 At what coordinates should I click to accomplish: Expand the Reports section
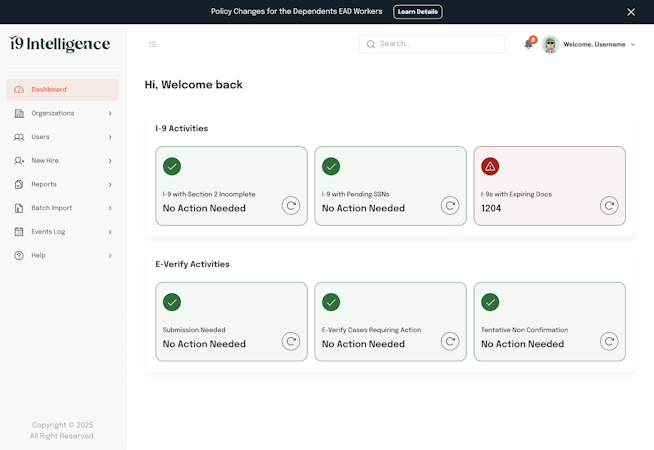coord(62,184)
